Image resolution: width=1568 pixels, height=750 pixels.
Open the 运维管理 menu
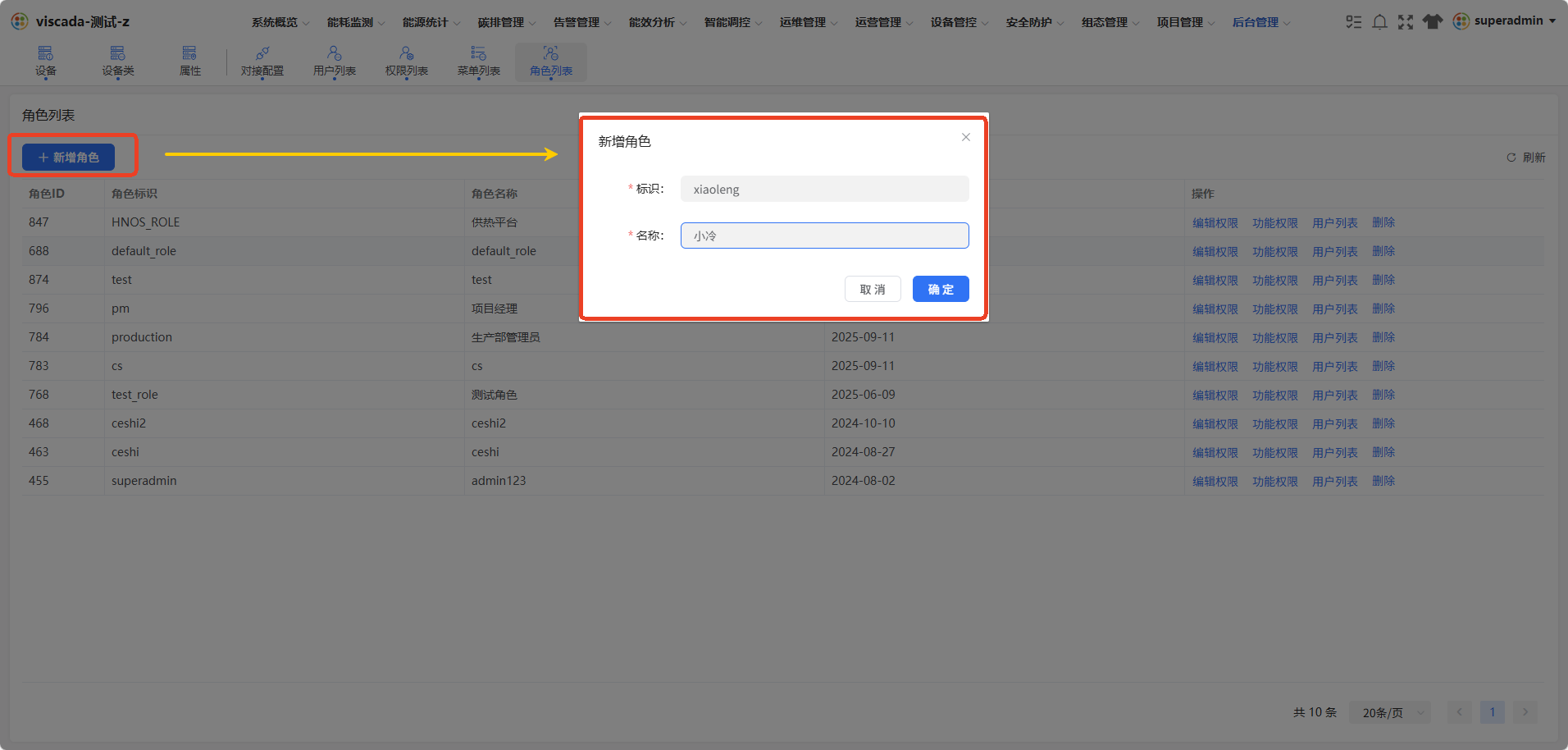click(x=809, y=22)
